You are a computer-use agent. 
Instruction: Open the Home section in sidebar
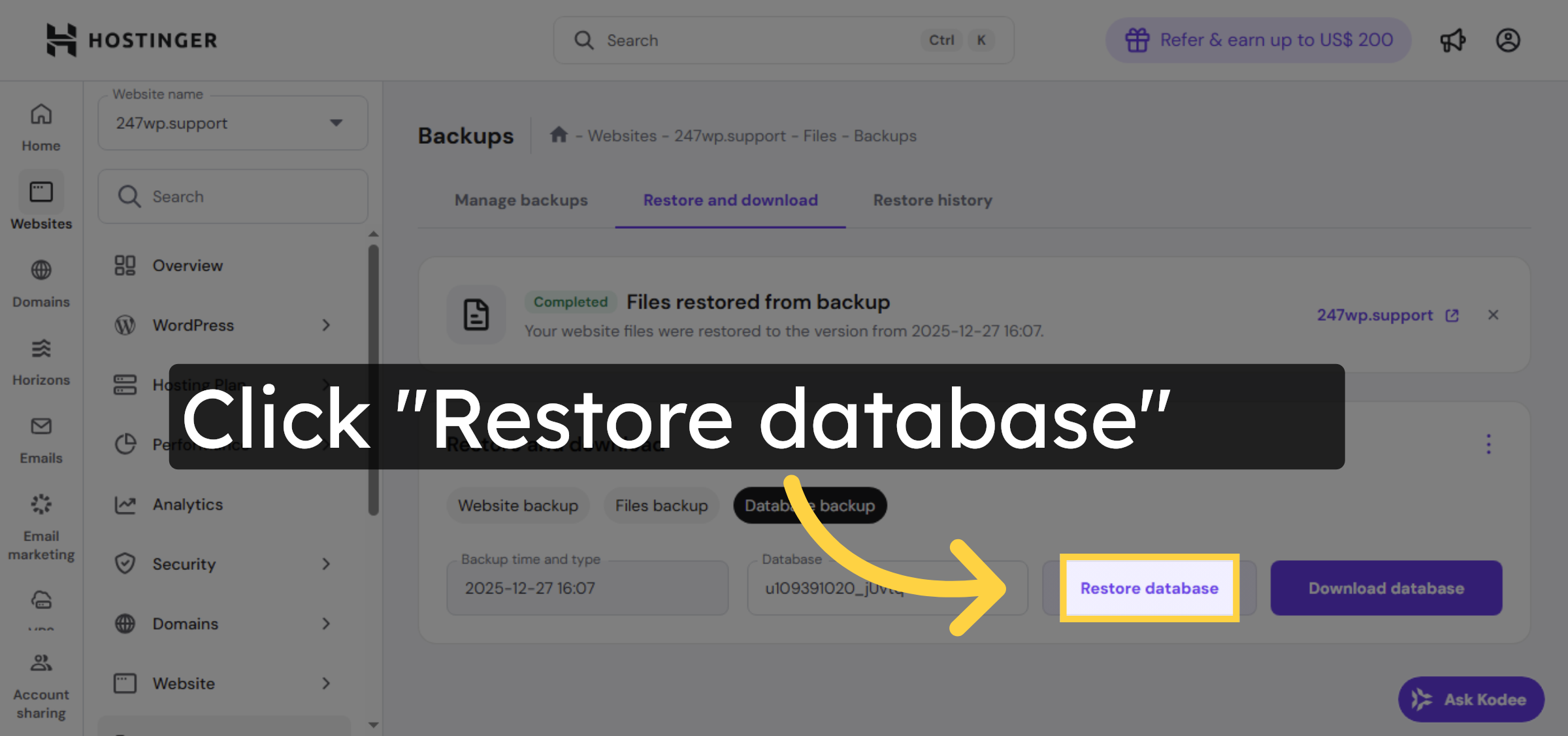coord(41,124)
